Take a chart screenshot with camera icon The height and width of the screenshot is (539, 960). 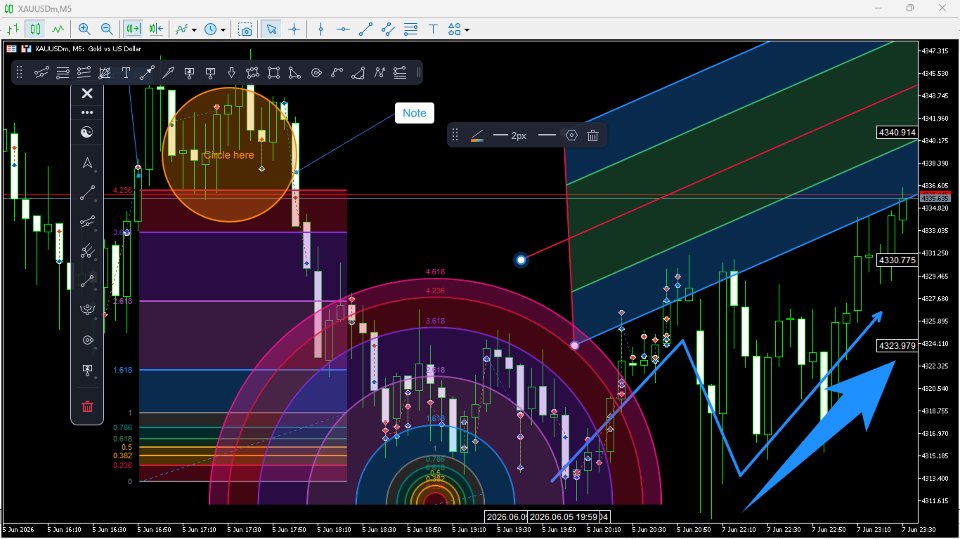coord(246,29)
